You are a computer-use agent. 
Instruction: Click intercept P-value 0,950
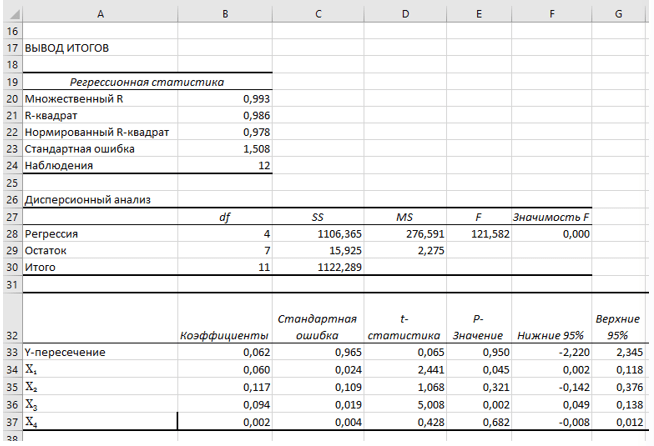tap(479, 352)
